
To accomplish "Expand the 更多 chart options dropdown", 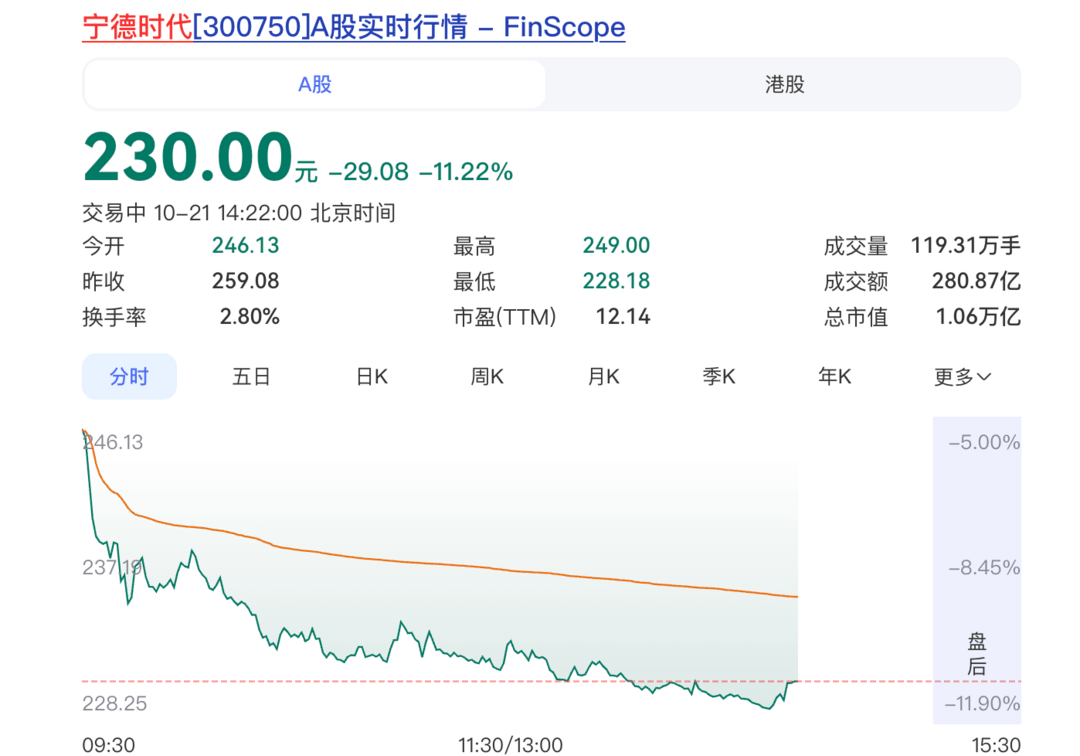I will 962,377.
